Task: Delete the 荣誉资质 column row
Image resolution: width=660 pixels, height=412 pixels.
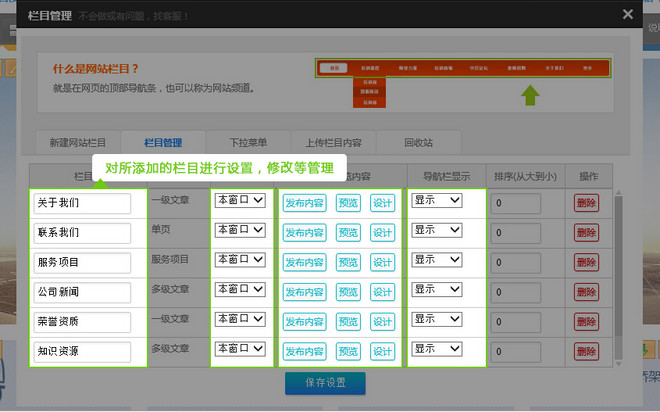Action: tap(586, 322)
